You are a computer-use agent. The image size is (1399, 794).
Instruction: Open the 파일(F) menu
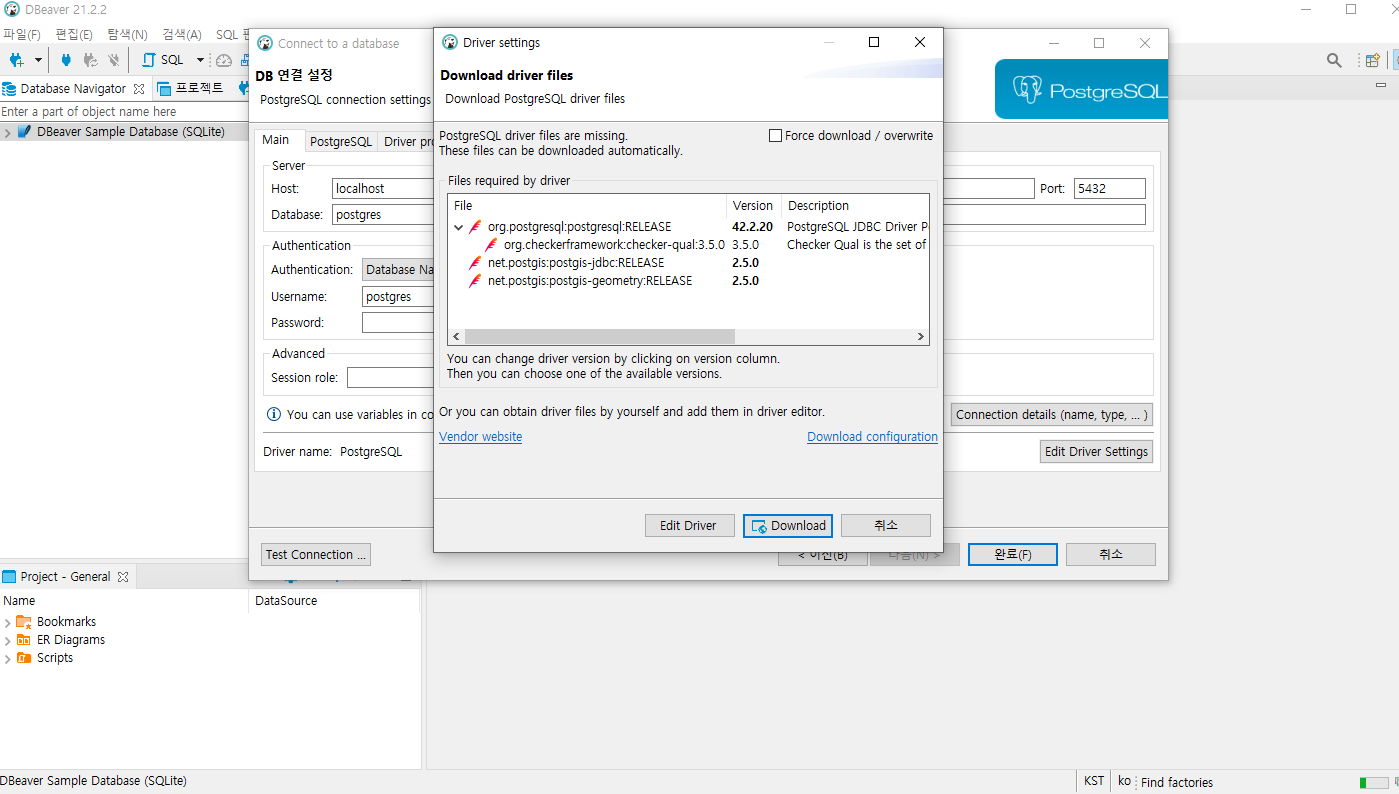point(21,34)
